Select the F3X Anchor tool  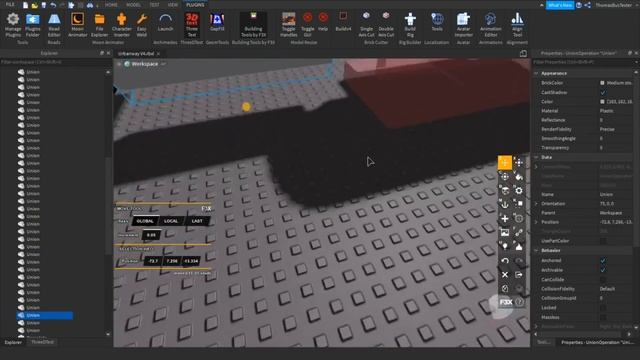pos(505,204)
